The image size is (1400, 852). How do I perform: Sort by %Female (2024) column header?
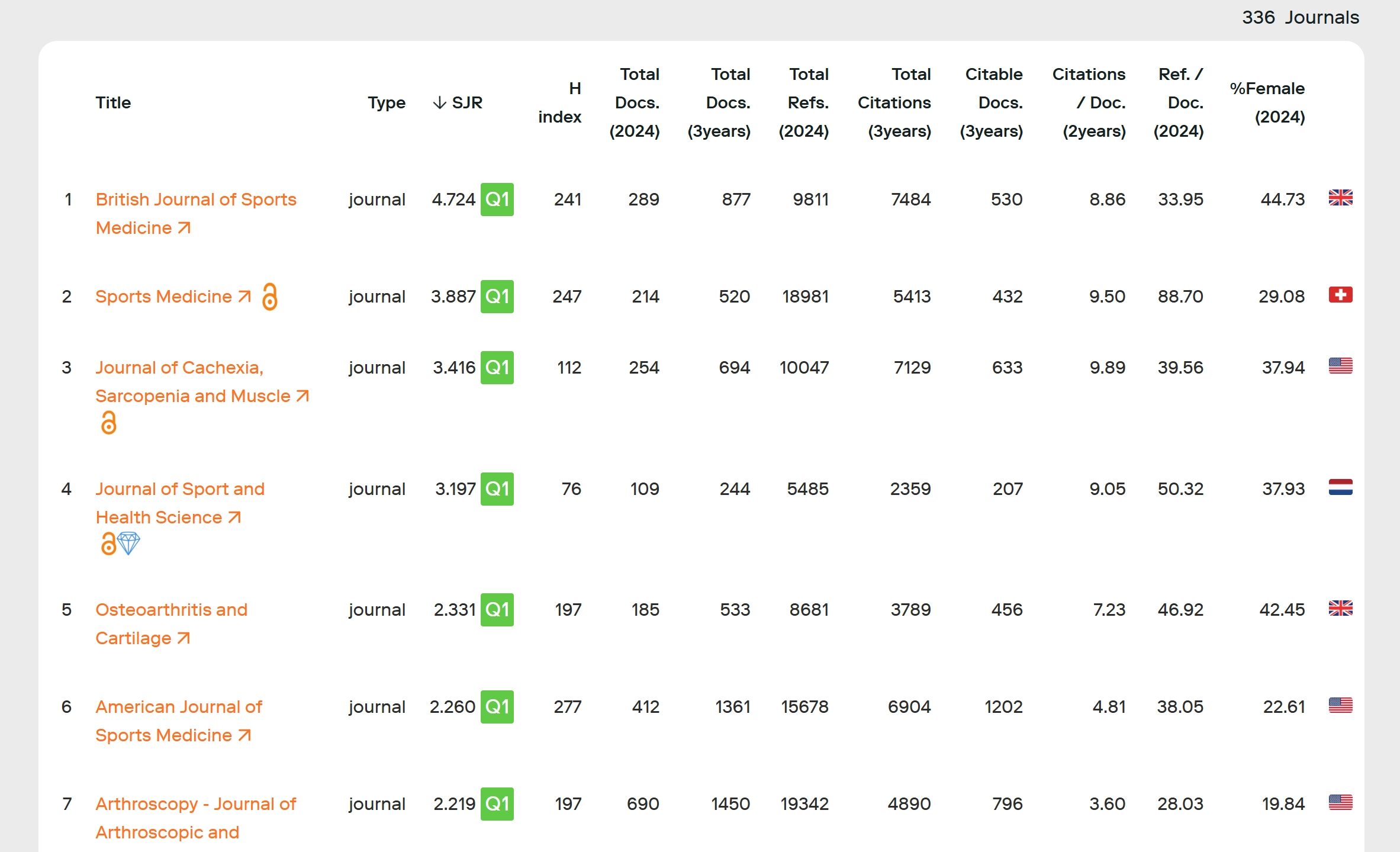1267,103
